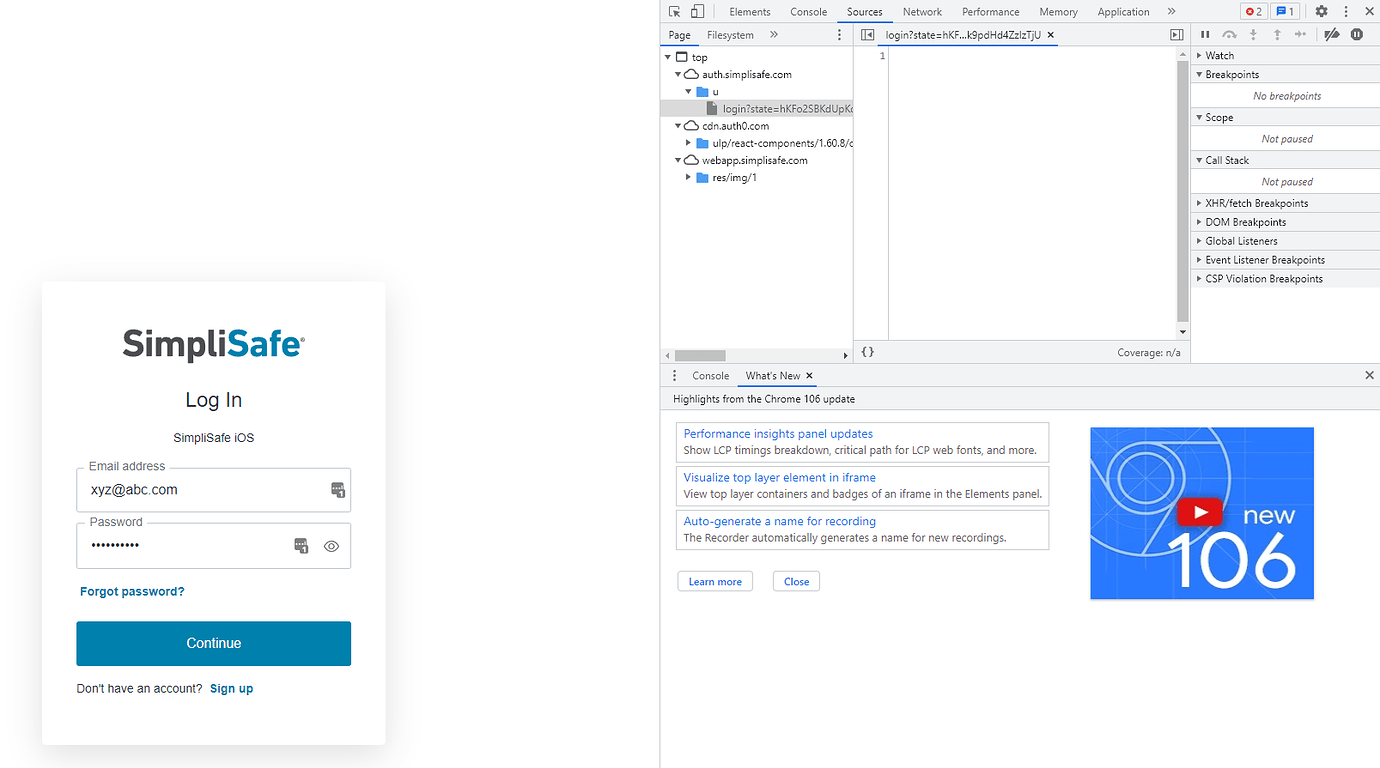Expand DOM Breakpoints section
1380x768 pixels.
(1285, 222)
